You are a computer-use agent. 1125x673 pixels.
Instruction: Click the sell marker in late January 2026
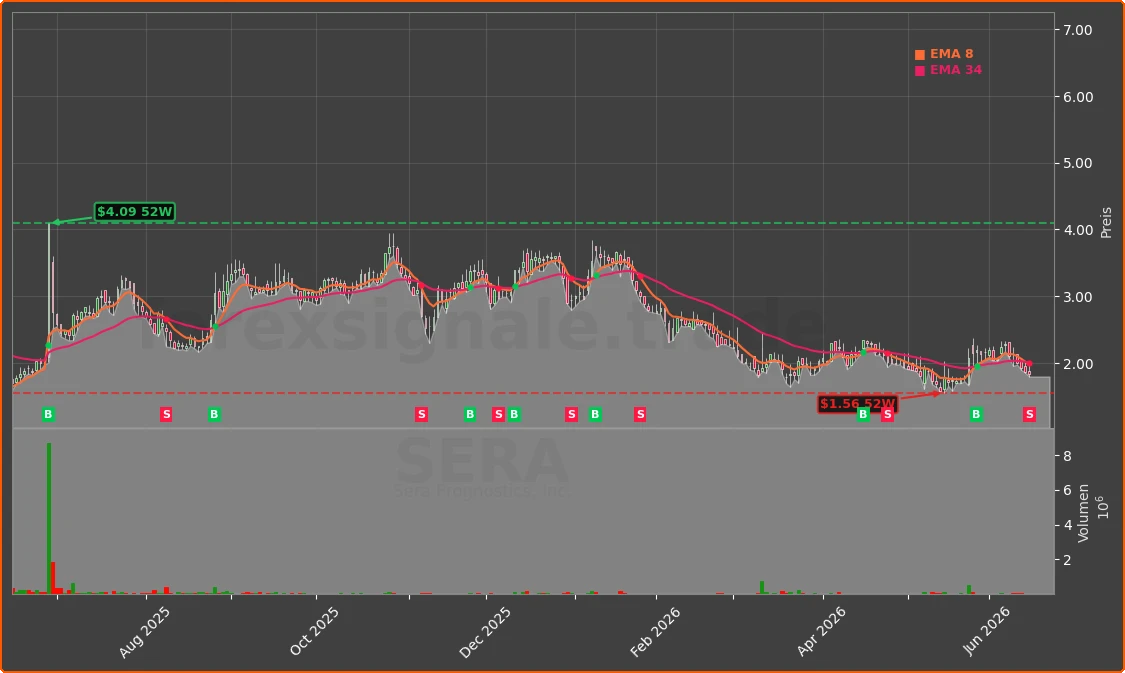point(640,414)
